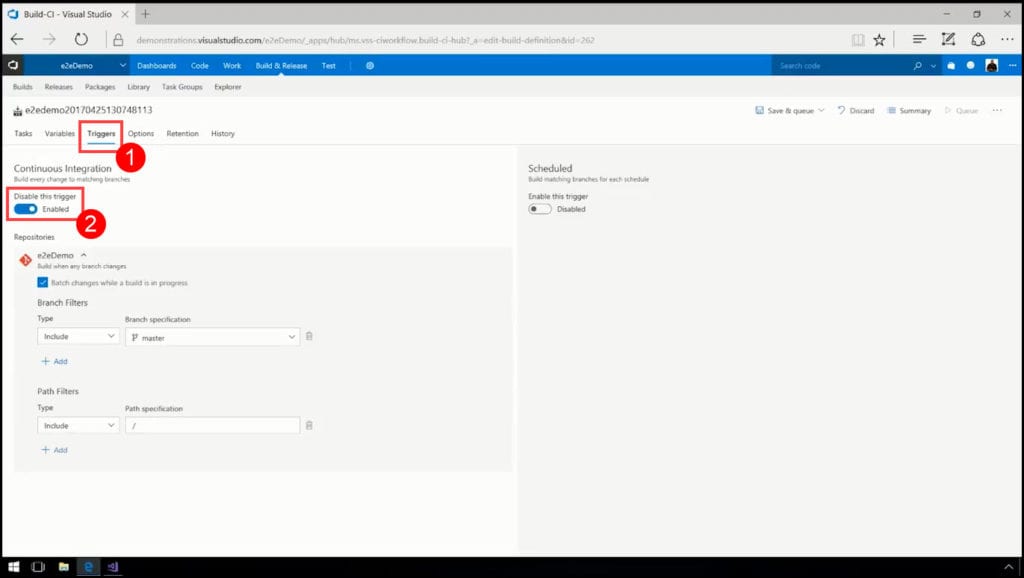Add page to favorites with star icon
This screenshot has height=578, width=1024.
880,40
